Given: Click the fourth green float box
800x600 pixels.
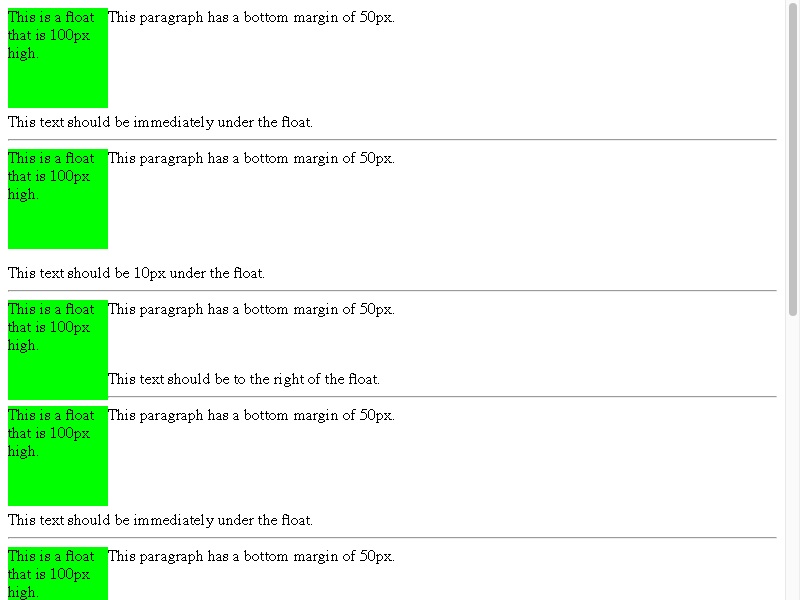Looking at the screenshot, I should click(x=58, y=456).
